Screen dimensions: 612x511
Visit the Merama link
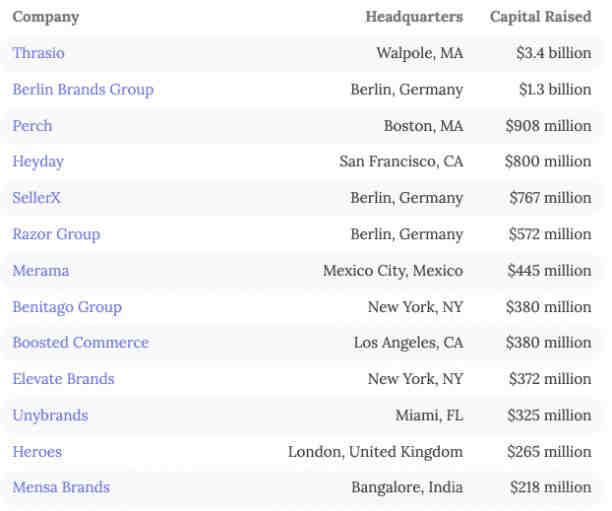41,271
